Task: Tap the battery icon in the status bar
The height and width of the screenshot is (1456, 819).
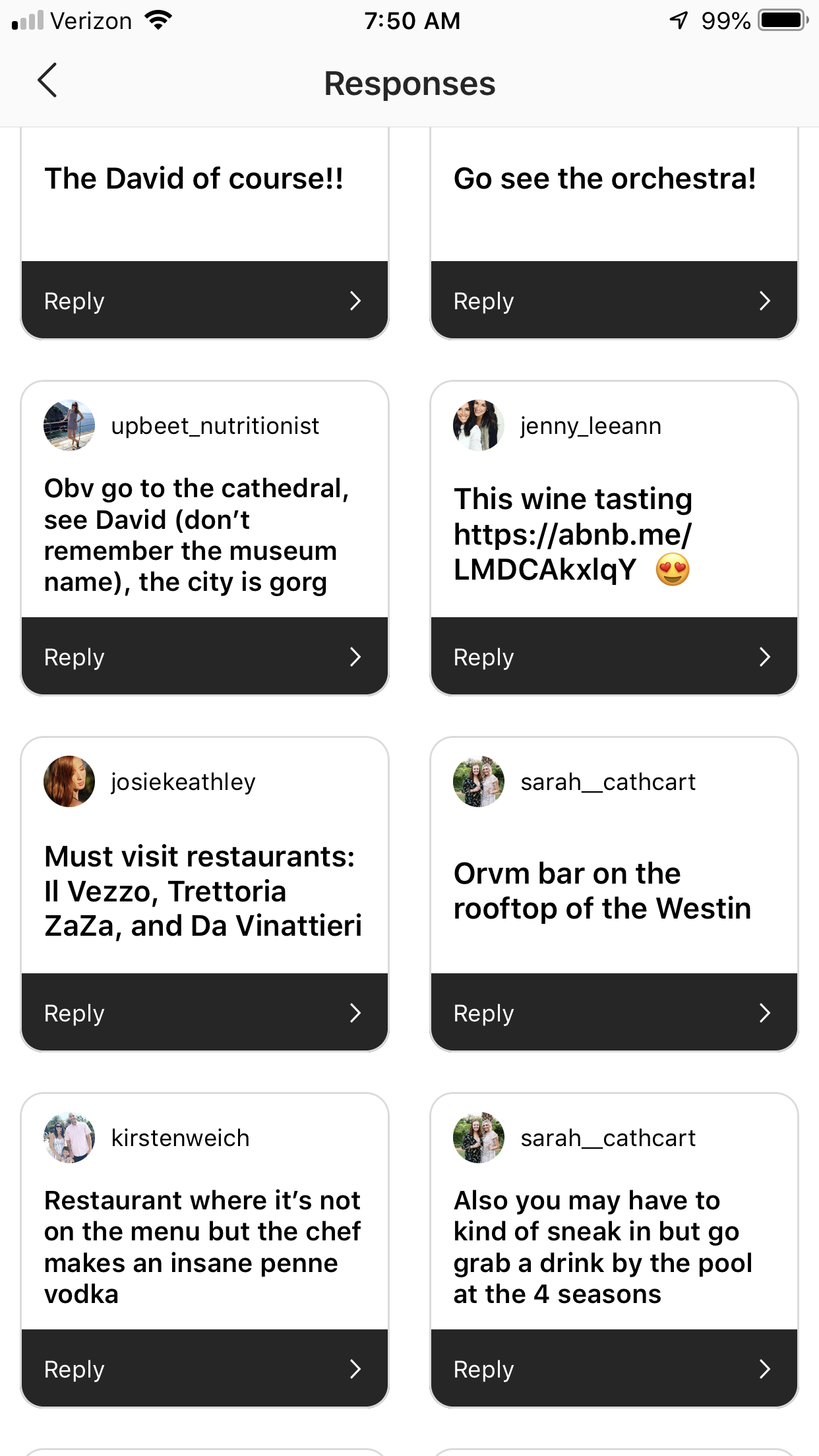Action: [783, 20]
